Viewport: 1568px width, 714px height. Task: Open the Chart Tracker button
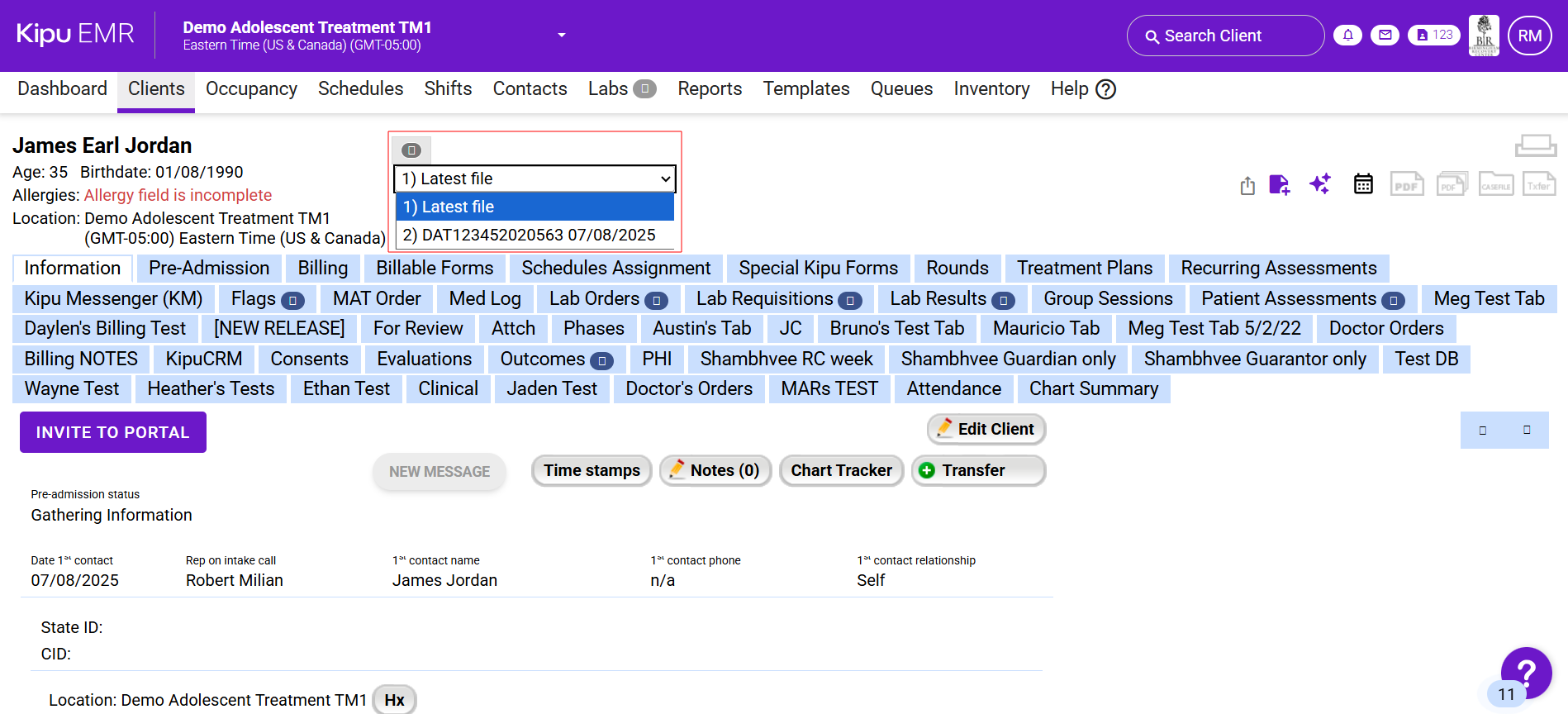pyautogui.click(x=841, y=470)
